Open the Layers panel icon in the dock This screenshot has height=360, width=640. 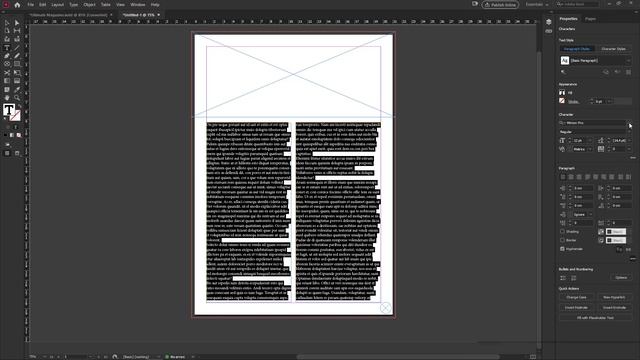tap(549, 22)
